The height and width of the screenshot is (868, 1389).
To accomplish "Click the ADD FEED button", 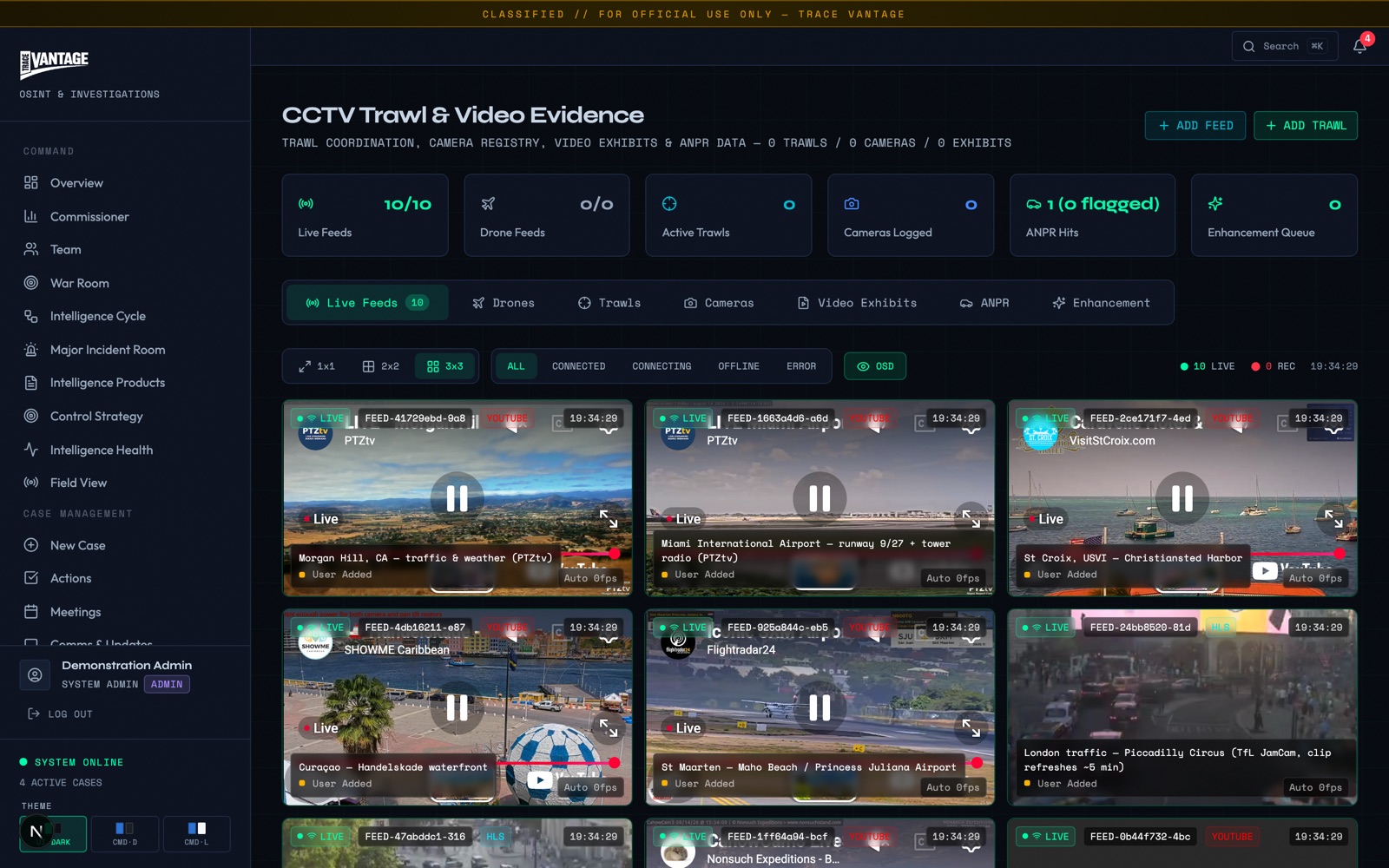I will pos(1195,126).
